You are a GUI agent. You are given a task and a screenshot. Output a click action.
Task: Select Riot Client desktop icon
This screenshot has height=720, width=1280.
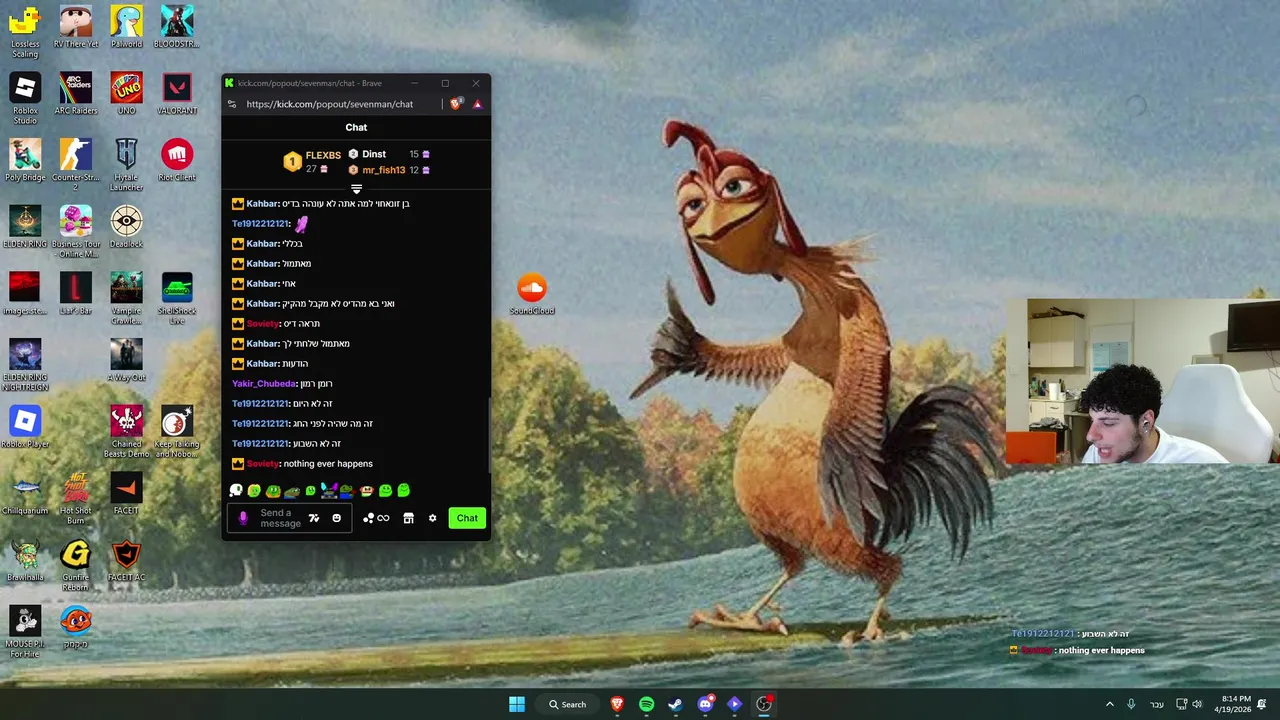tap(177, 160)
